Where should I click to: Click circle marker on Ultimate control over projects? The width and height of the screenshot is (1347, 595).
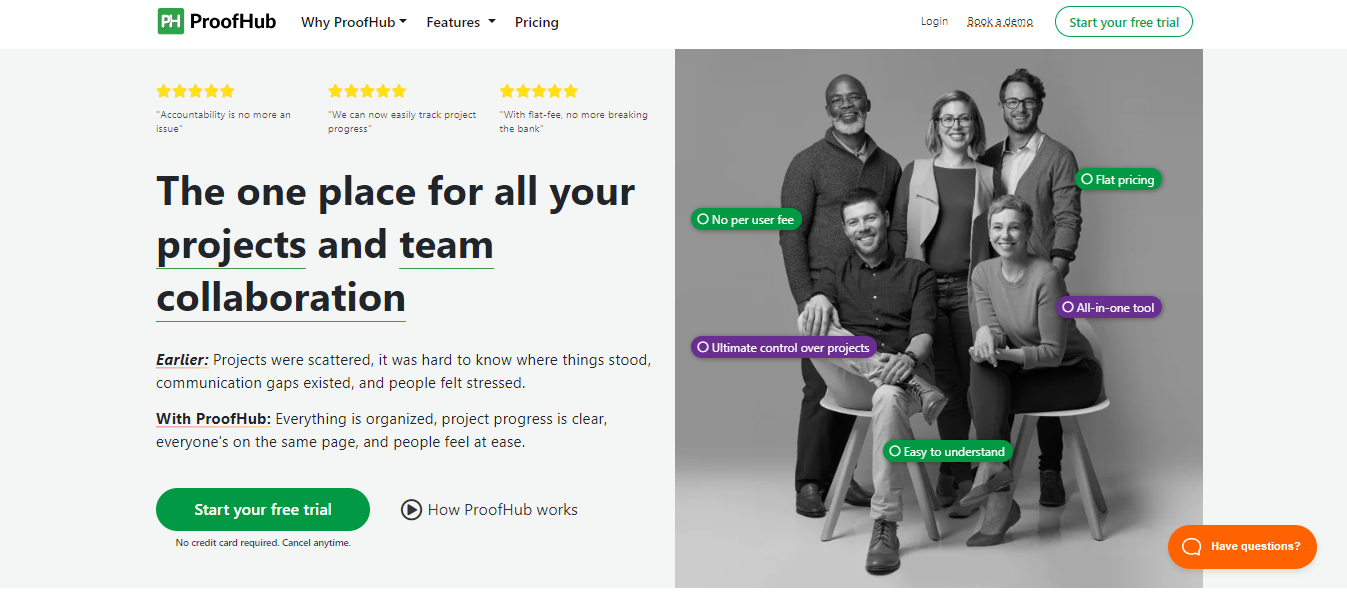pyautogui.click(x=703, y=347)
